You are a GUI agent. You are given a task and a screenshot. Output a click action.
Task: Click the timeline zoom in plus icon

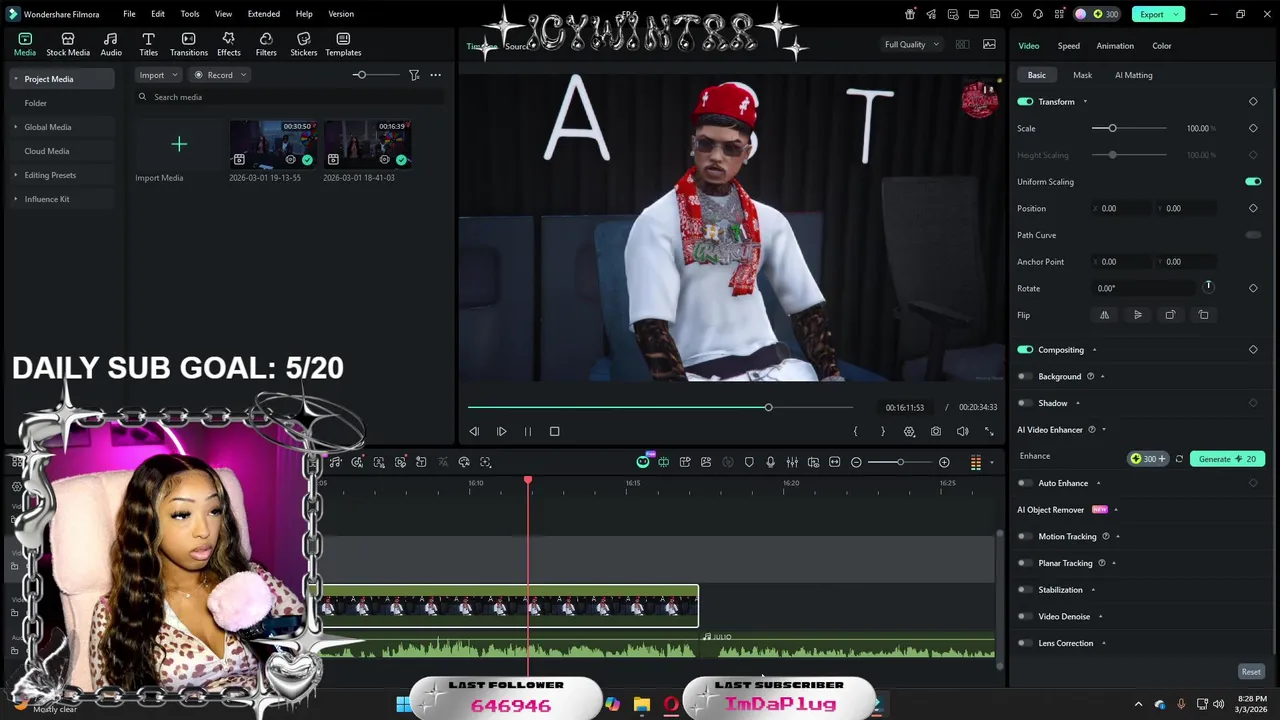point(944,462)
